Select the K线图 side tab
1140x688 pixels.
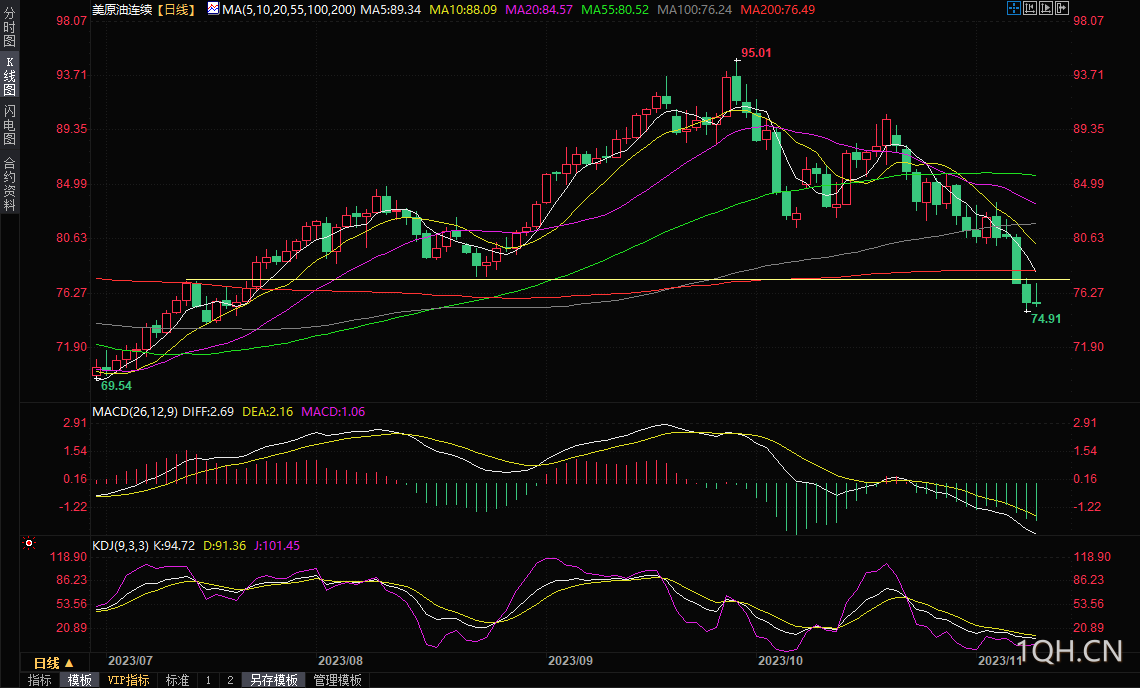[9, 76]
